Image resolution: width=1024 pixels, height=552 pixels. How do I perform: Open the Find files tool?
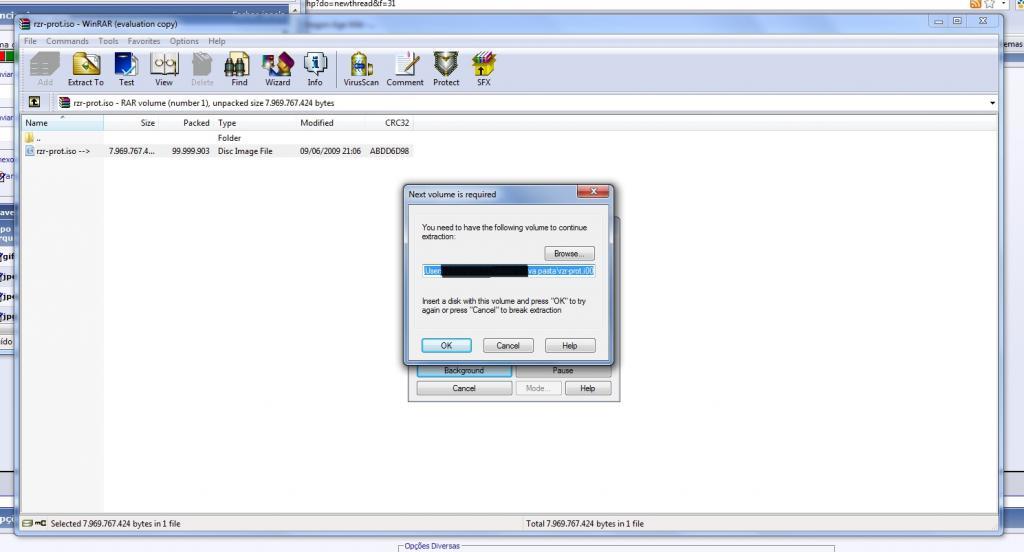point(239,69)
